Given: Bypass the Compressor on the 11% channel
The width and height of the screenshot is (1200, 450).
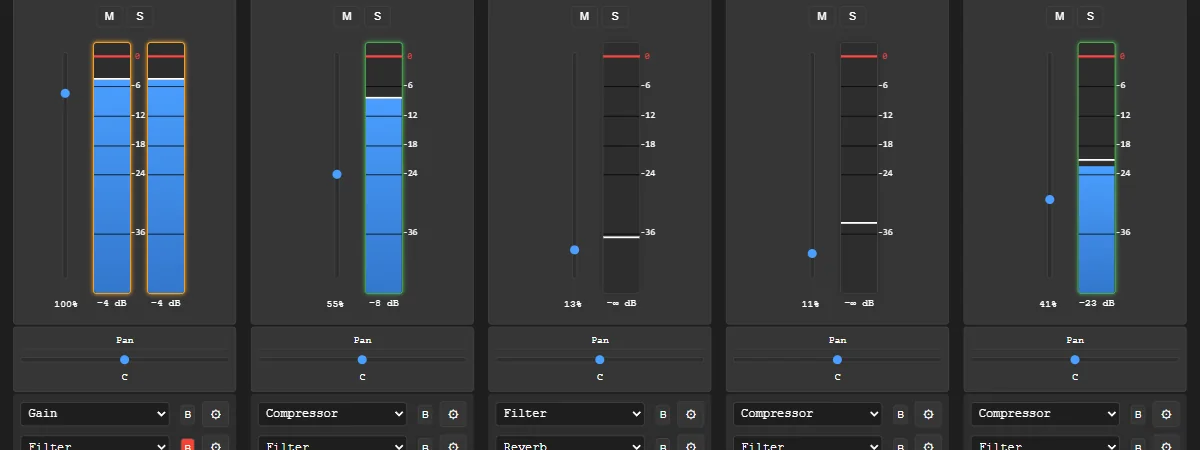Looking at the screenshot, I should [x=900, y=414].
